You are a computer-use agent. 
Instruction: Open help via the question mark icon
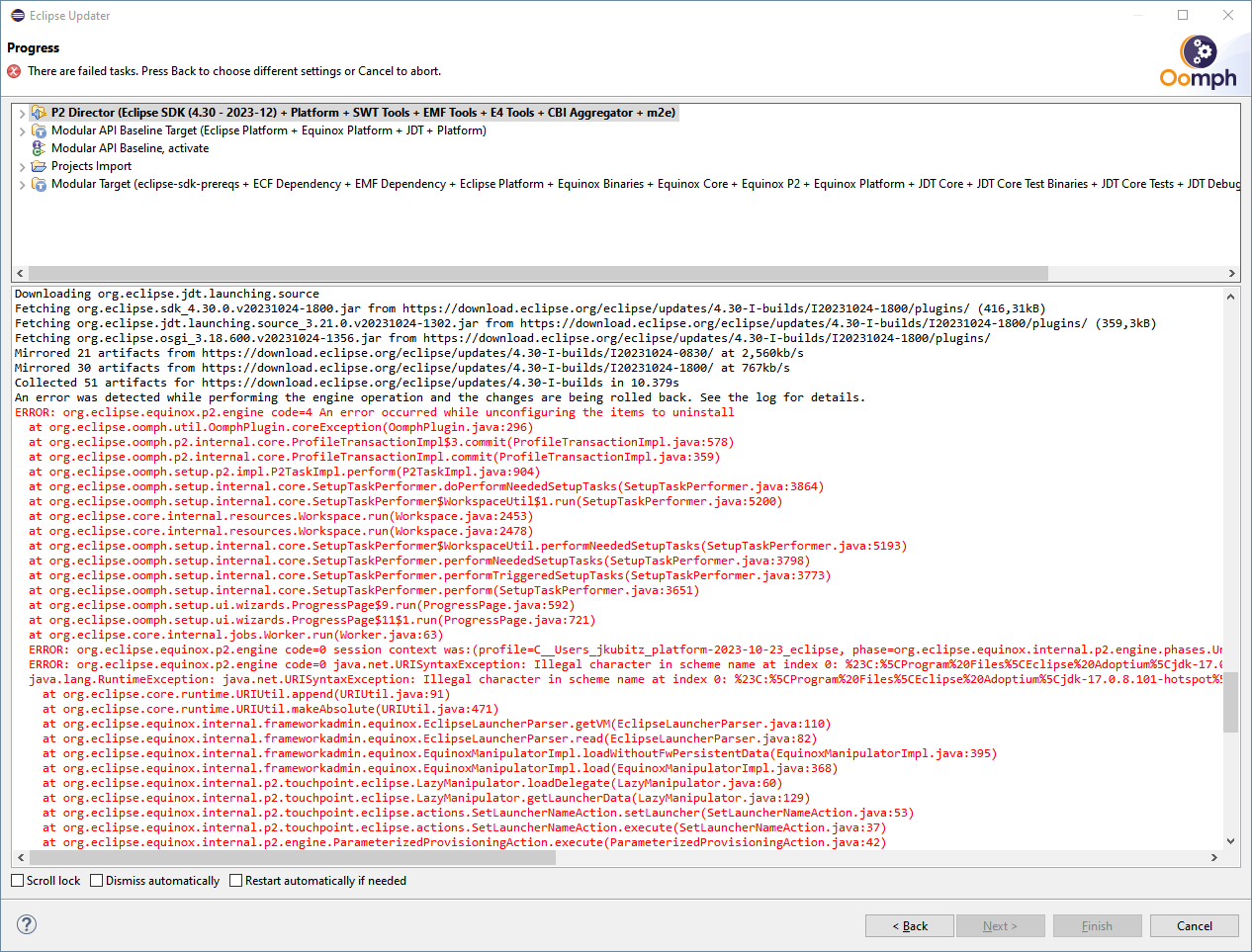(x=26, y=924)
